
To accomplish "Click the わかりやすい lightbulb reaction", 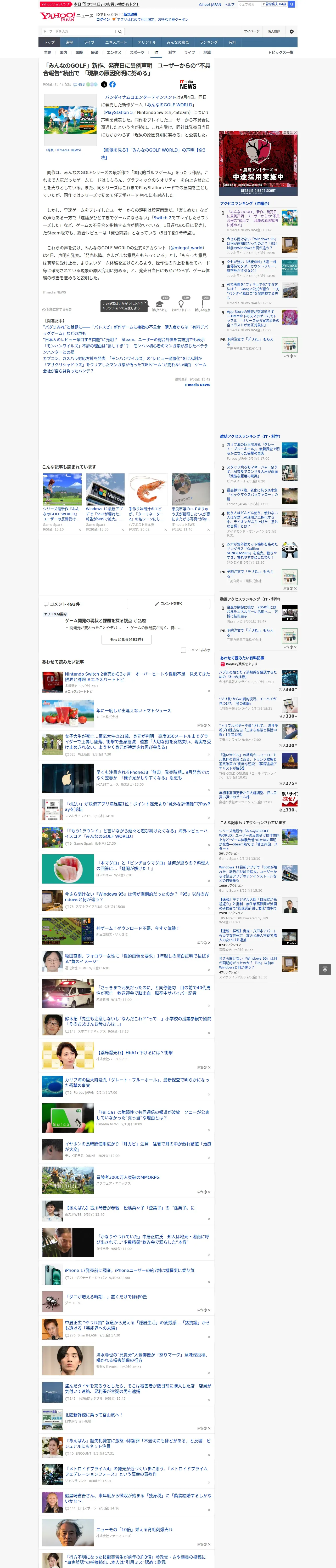I will [x=181, y=304].
